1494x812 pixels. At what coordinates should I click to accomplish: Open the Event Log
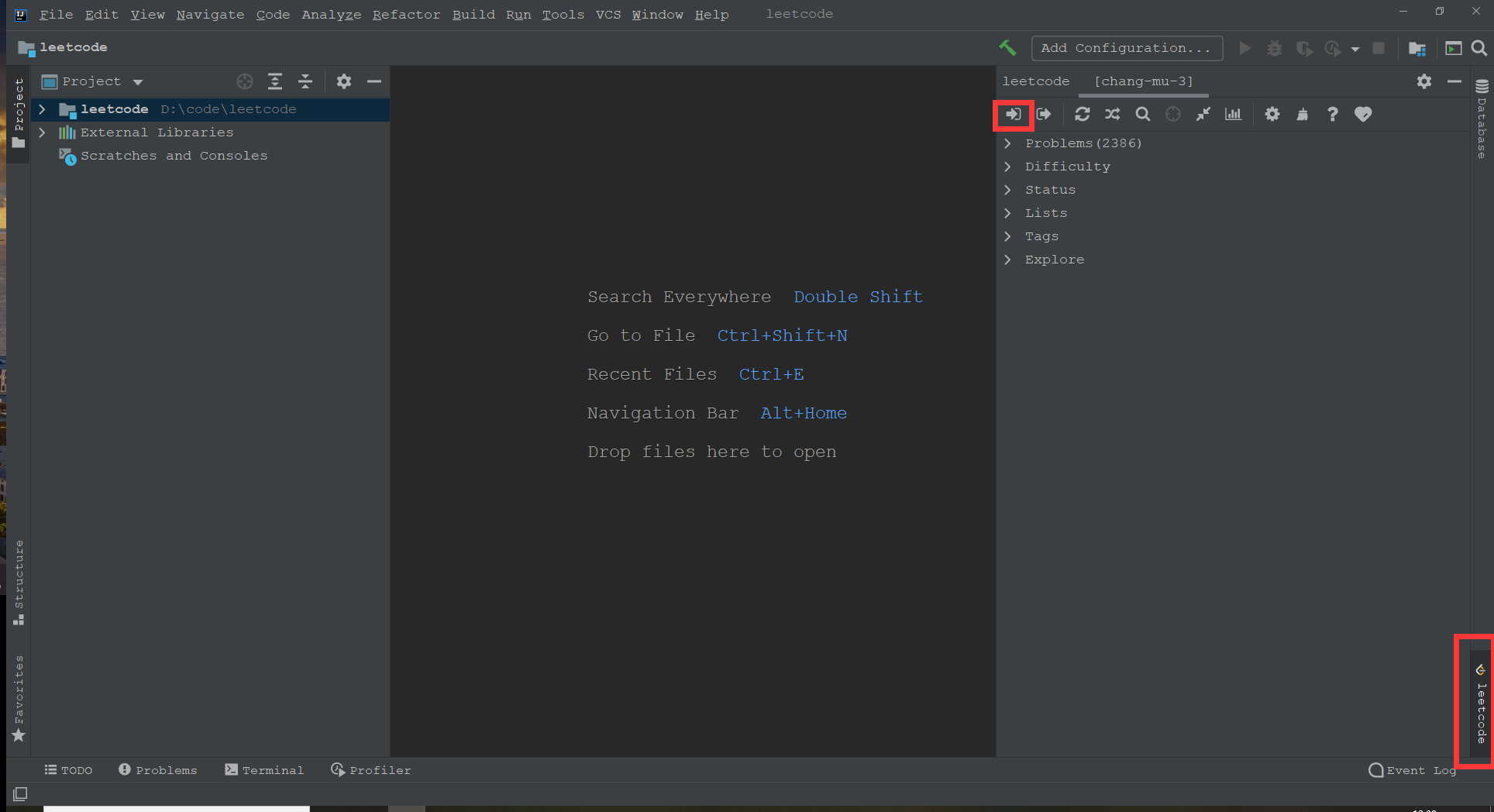coord(1413,770)
